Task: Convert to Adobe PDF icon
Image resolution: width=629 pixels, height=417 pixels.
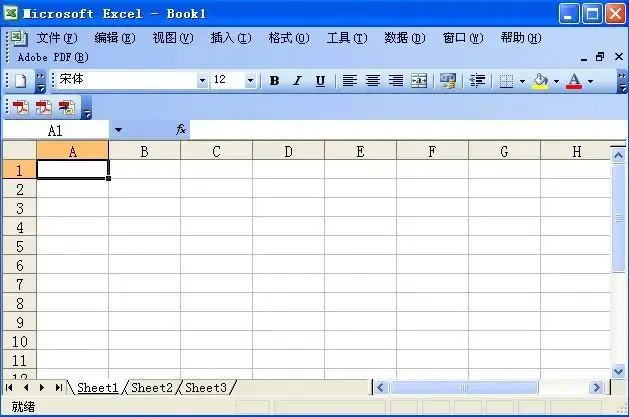Action: pos(20,107)
